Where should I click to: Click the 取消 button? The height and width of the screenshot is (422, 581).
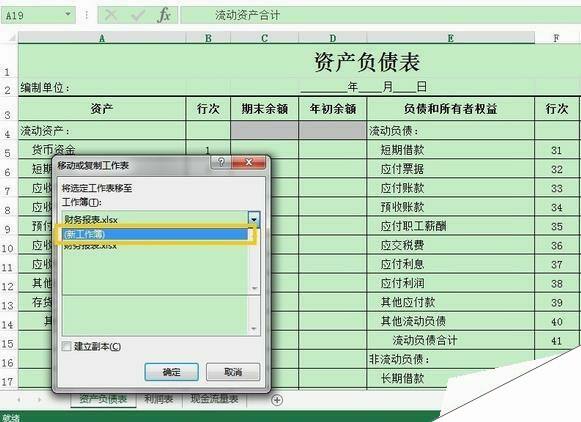[x=233, y=372]
